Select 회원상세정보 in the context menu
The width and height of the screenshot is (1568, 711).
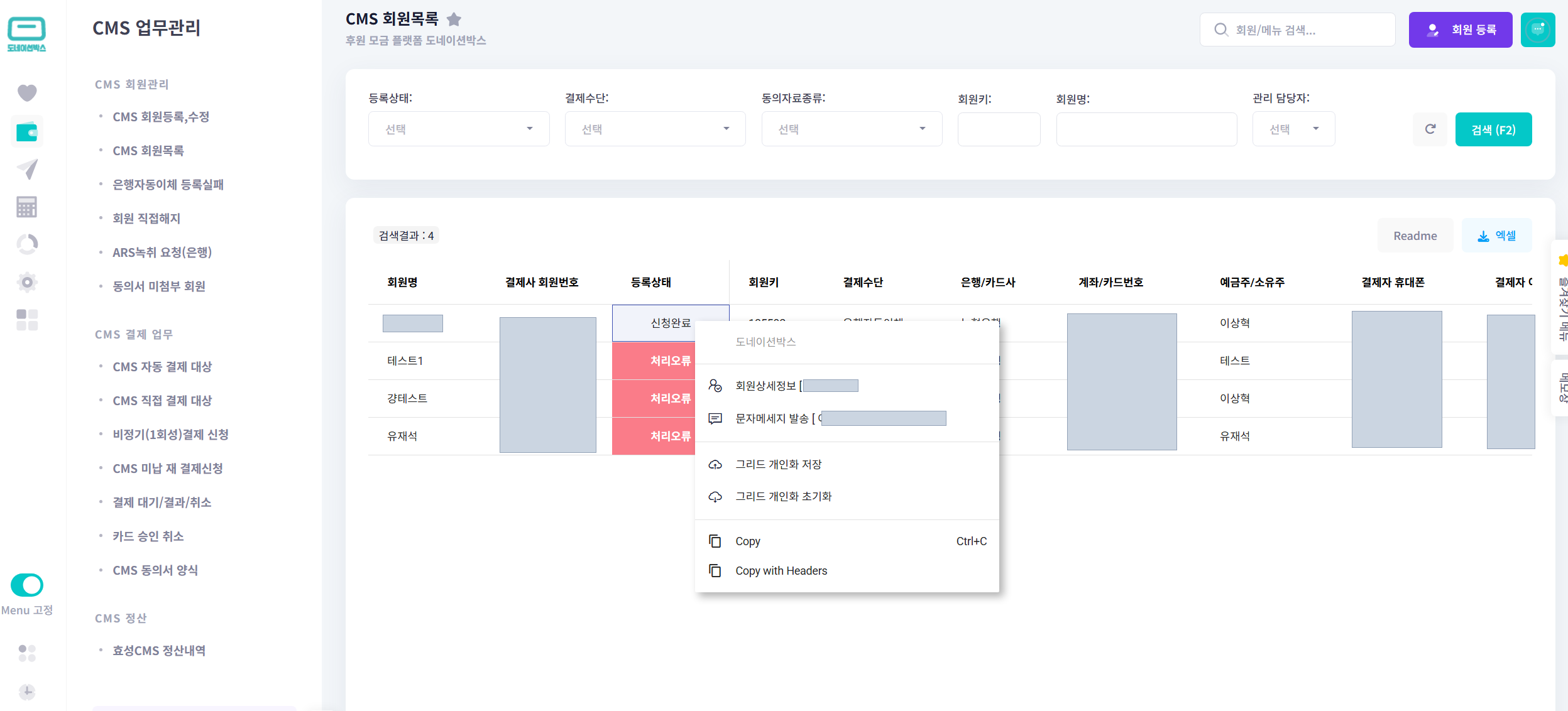pyautogui.click(x=847, y=386)
